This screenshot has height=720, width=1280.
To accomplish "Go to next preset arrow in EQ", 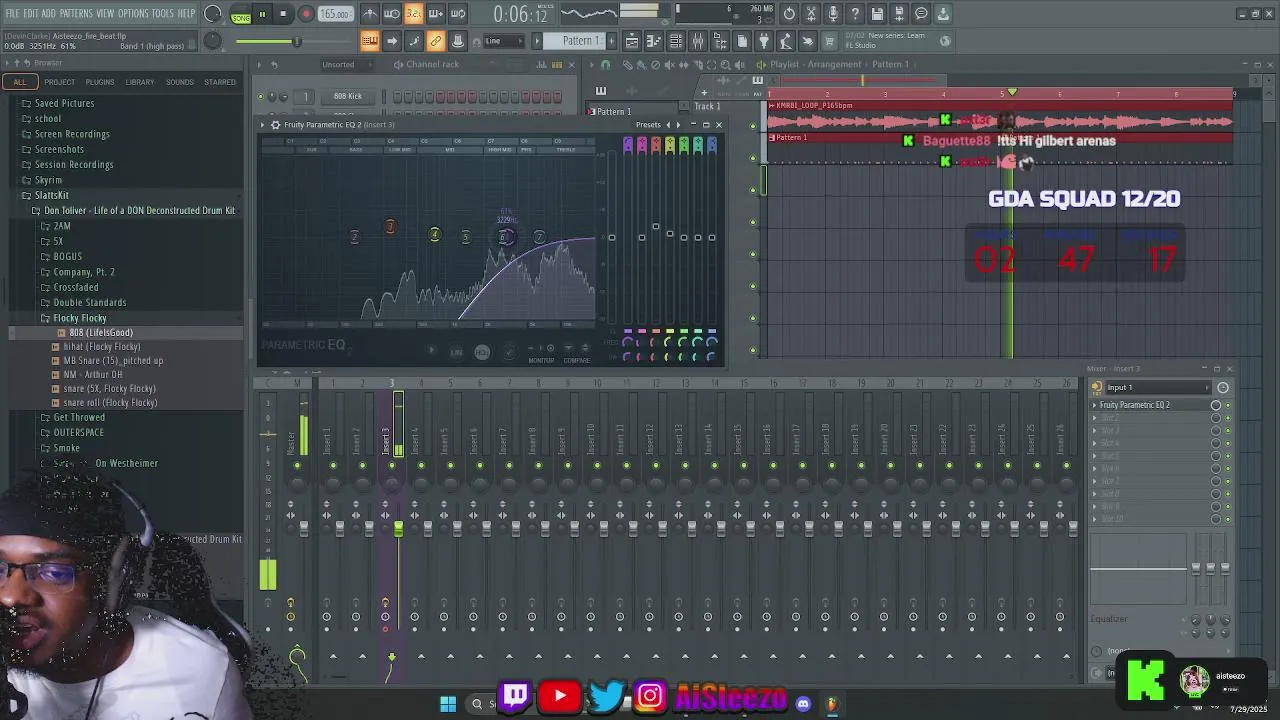I will coord(679,125).
